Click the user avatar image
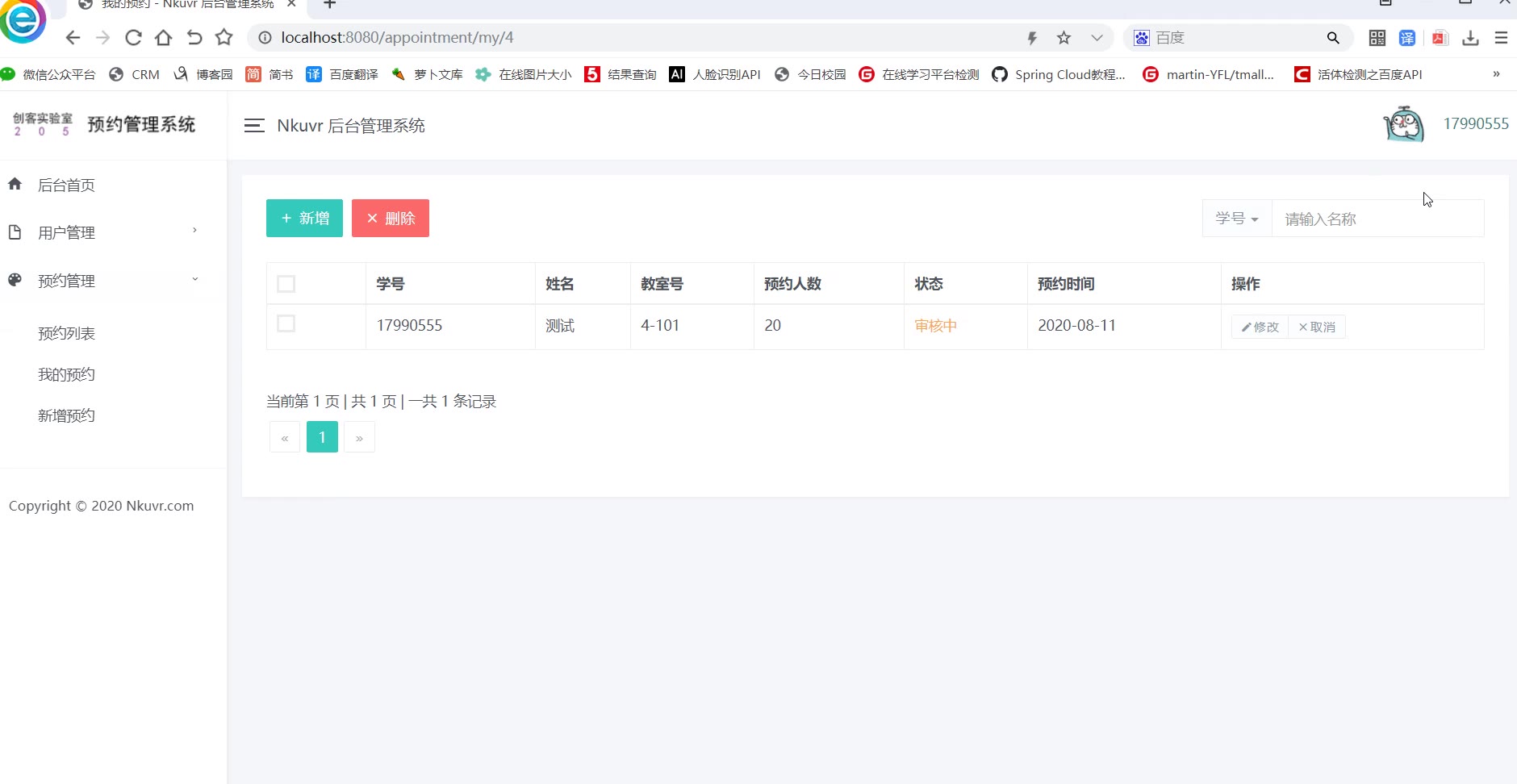The image size is (1517, 784). coord(1404,124)
